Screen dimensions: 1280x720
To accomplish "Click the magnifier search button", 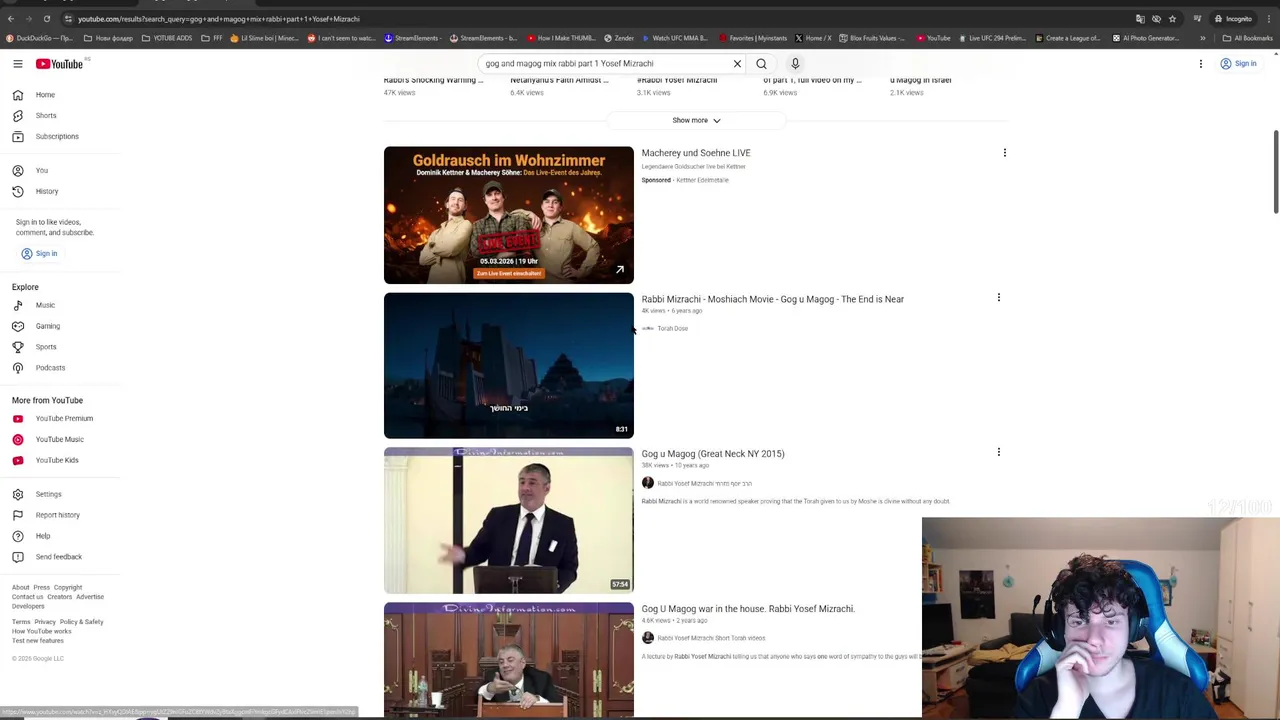I will point(761,64).
